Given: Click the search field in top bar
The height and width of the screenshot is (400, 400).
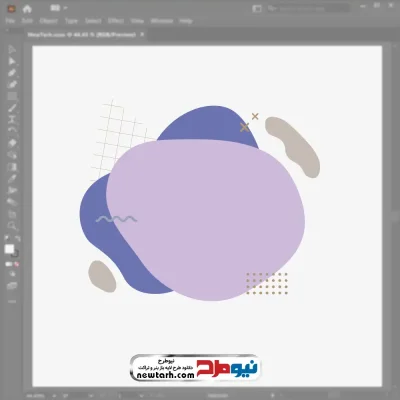Looking at the screenshot, I should (x=309, y=9).
